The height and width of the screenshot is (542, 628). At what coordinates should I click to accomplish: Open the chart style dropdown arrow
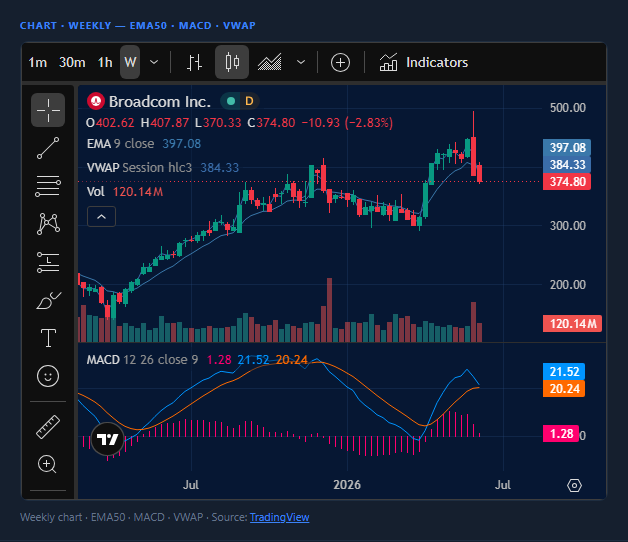point(301,62)
